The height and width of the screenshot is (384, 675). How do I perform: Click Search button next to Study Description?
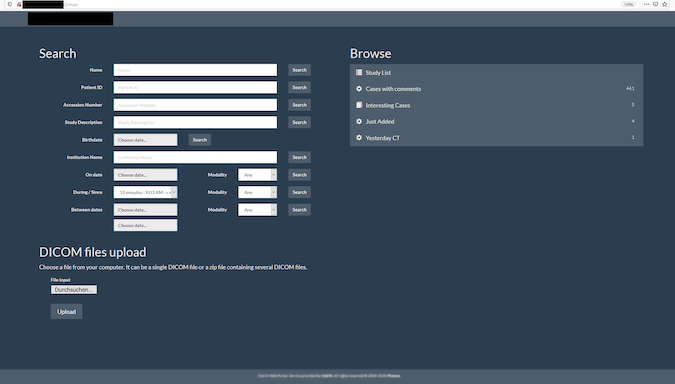300,122
